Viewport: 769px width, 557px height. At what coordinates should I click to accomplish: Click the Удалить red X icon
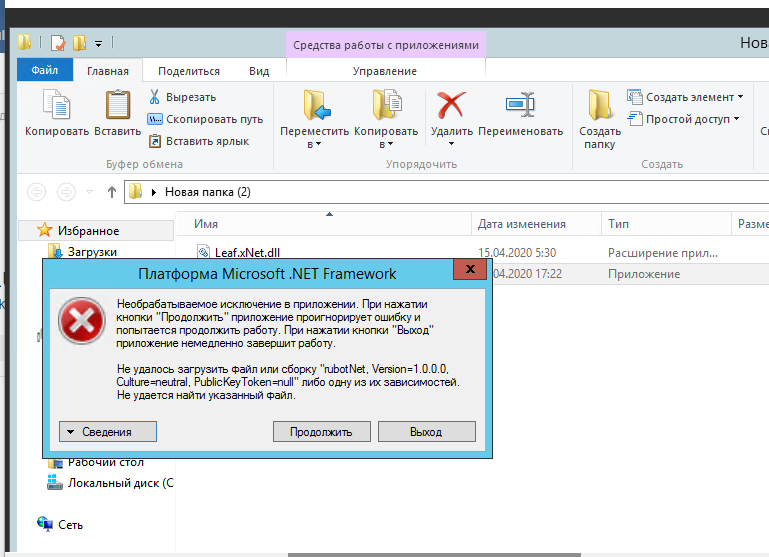point(451,106)
